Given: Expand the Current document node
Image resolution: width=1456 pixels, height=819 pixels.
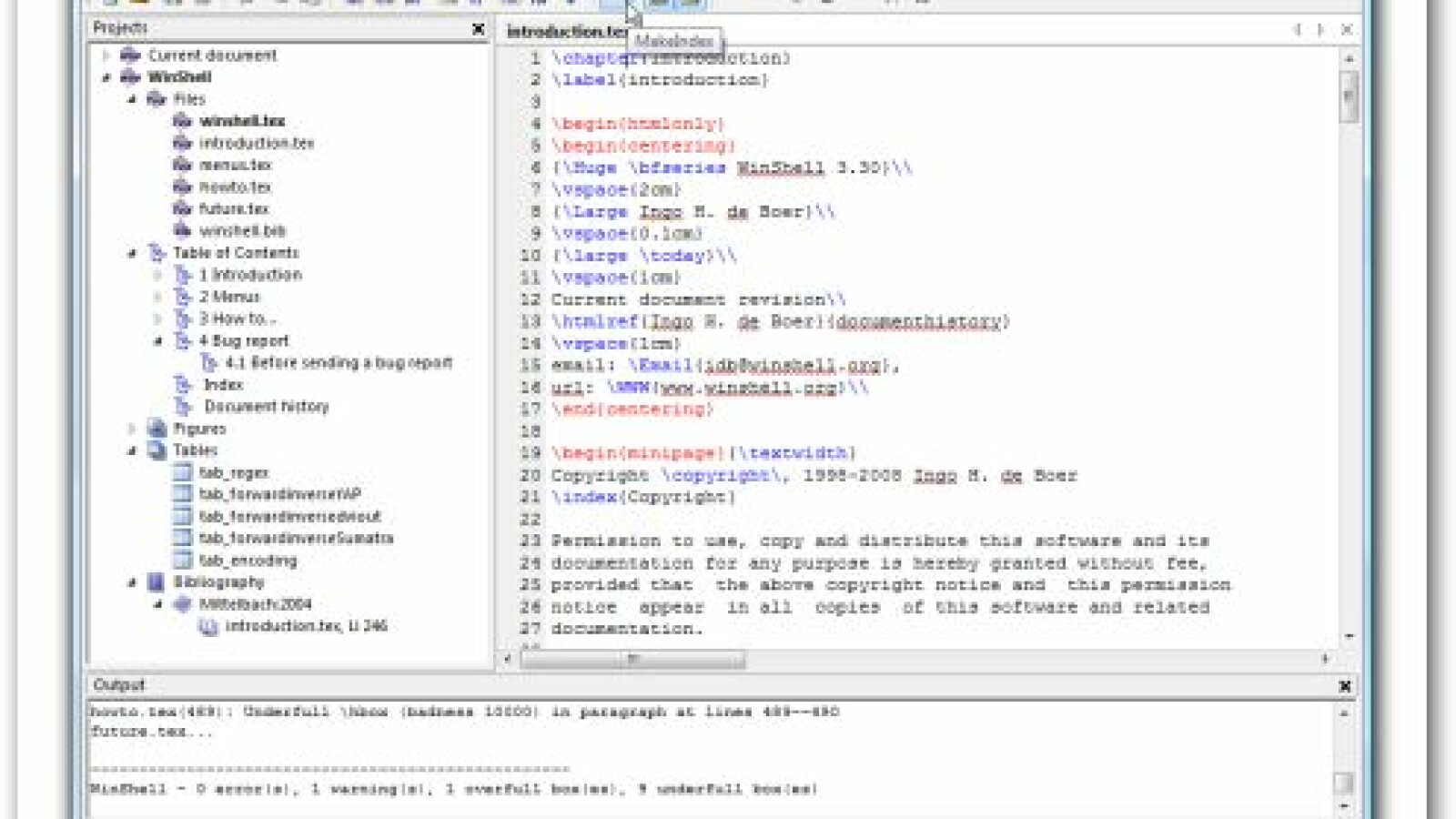Looking at the screenshot, I should [x=106, y=56].
